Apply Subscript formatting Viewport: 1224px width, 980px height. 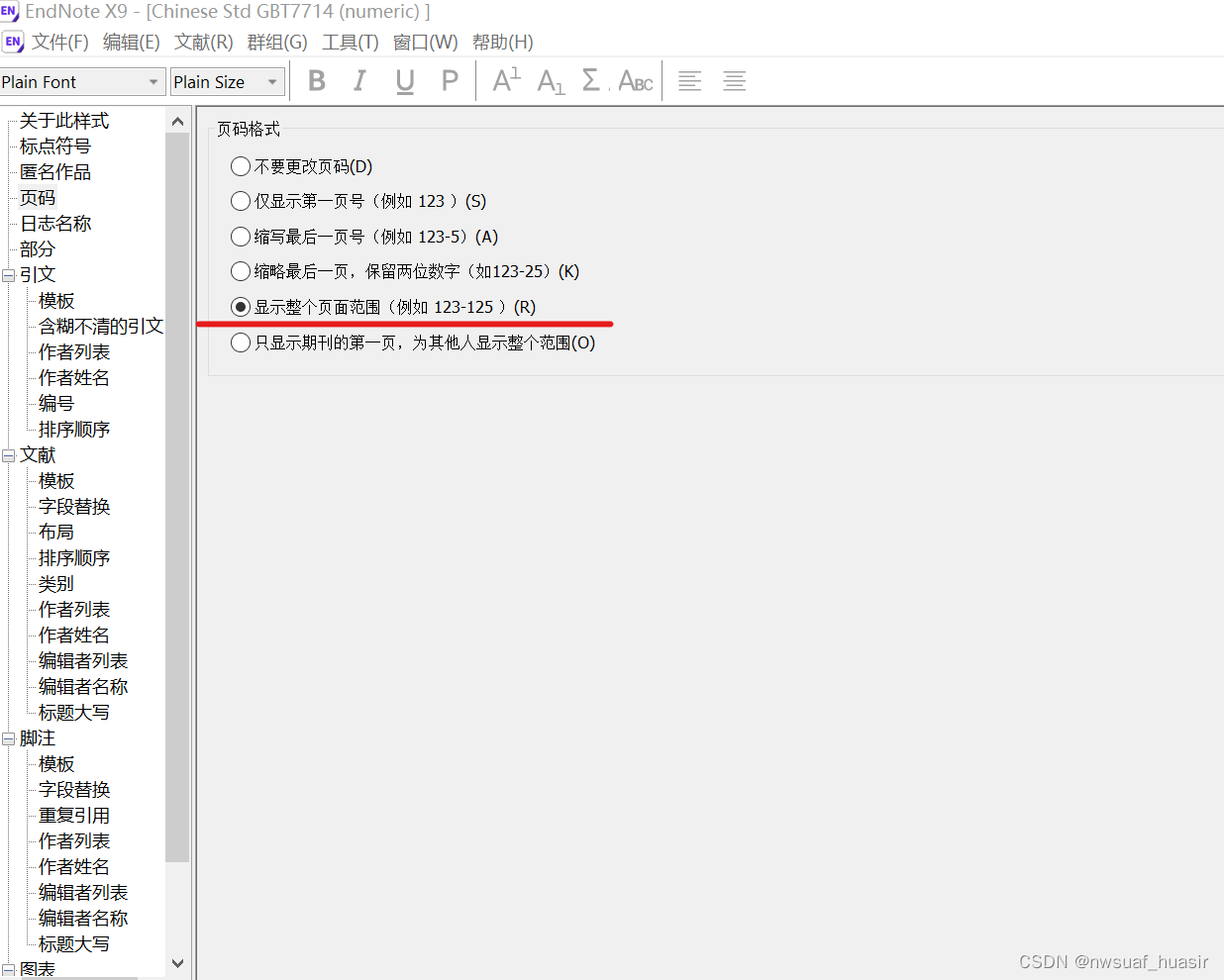pyautogui.click(x=551, y=81)
